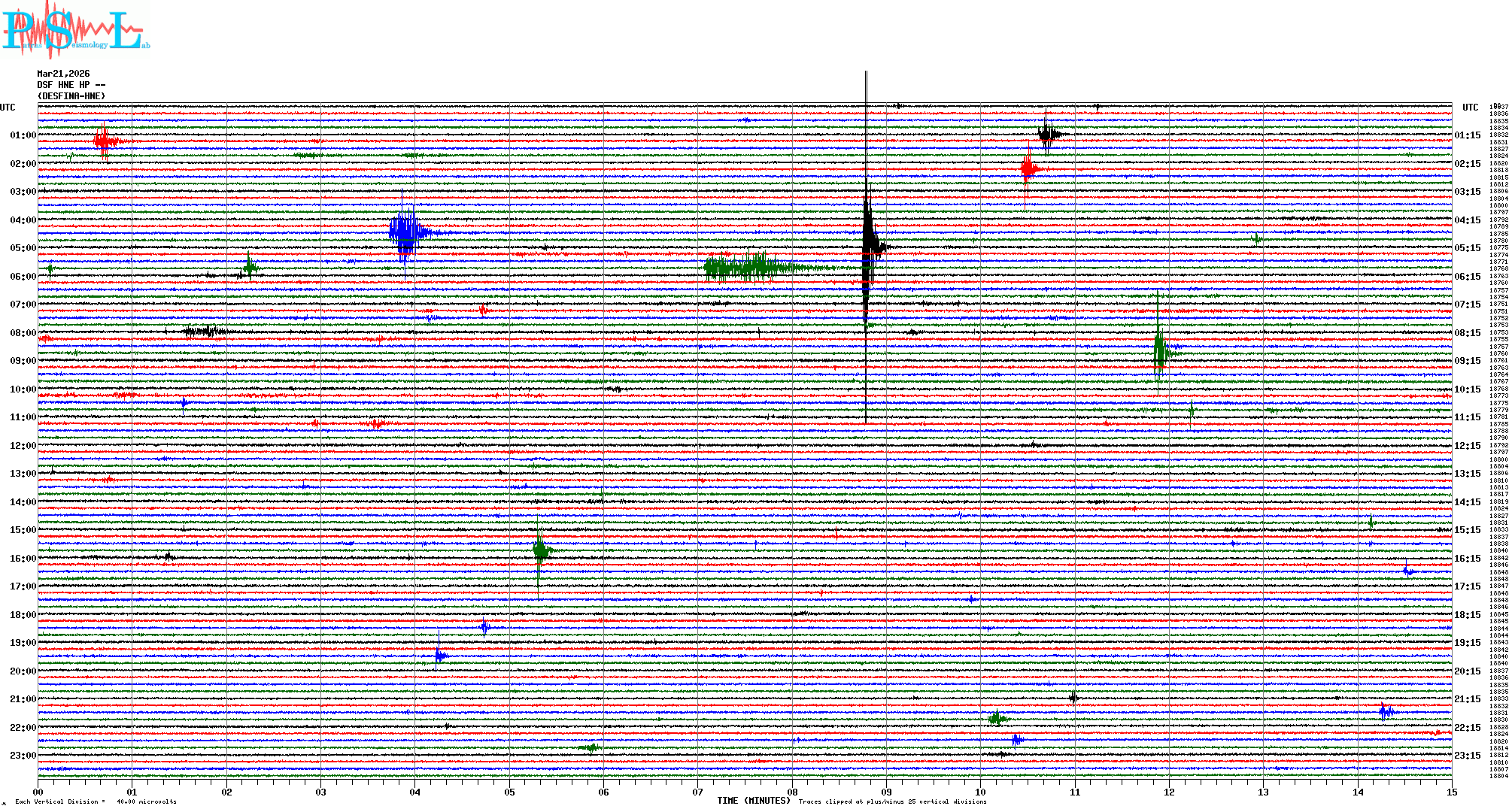Click the 09:15 label on the right axis
Screen dimensions: 1512x812
pos(1467,361)
